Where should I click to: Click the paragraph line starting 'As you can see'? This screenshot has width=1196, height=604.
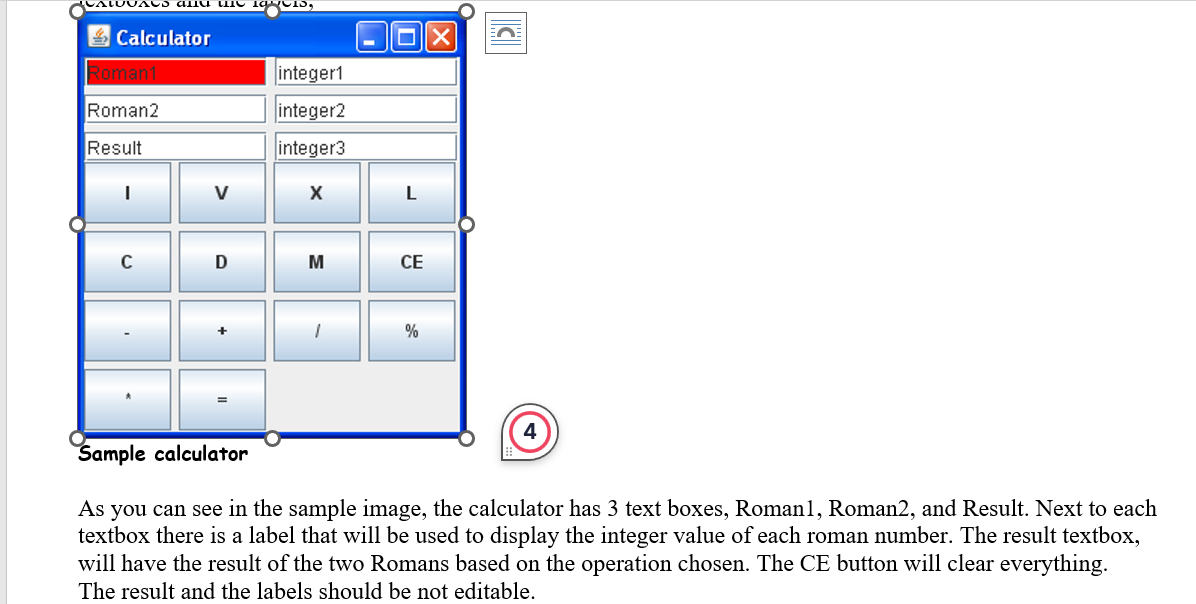pyautogui.click(x=617, y=508)
